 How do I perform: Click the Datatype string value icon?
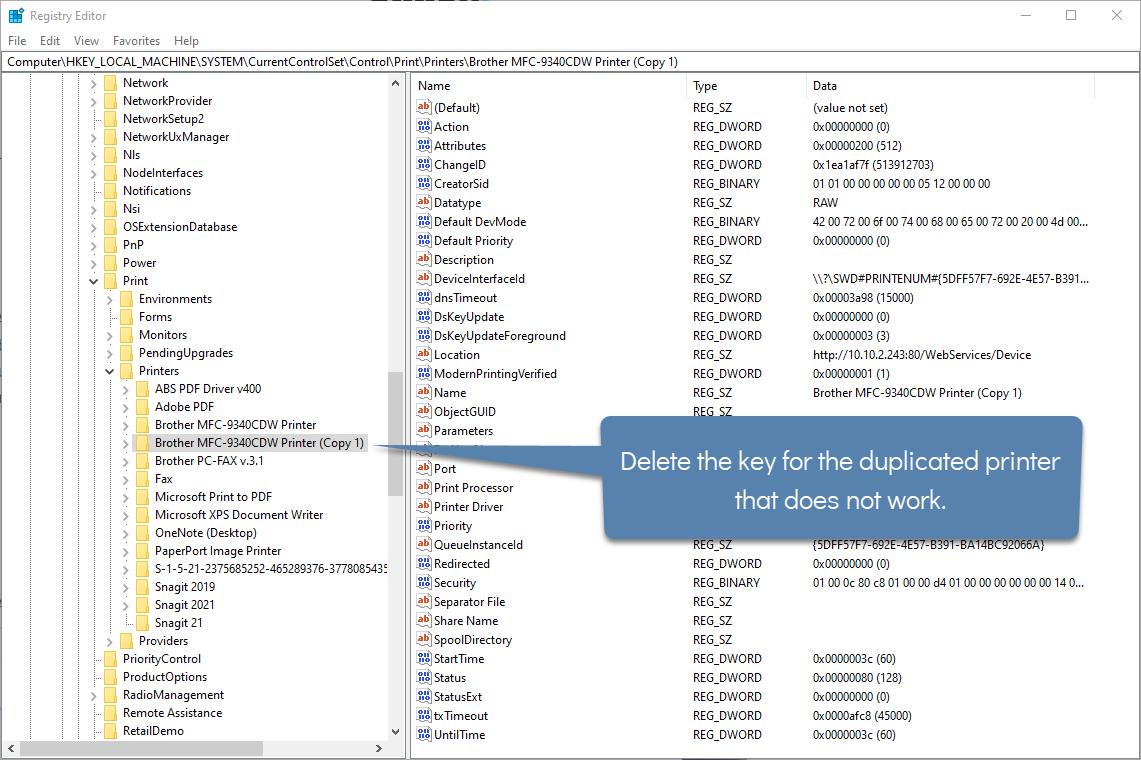pyautogui.click(x=424, y=202)
